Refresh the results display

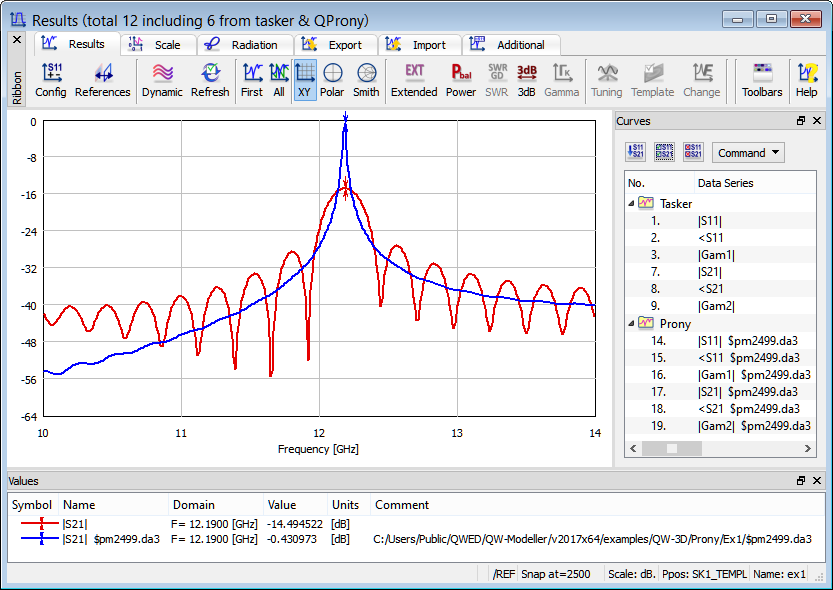tap(210, 80)
